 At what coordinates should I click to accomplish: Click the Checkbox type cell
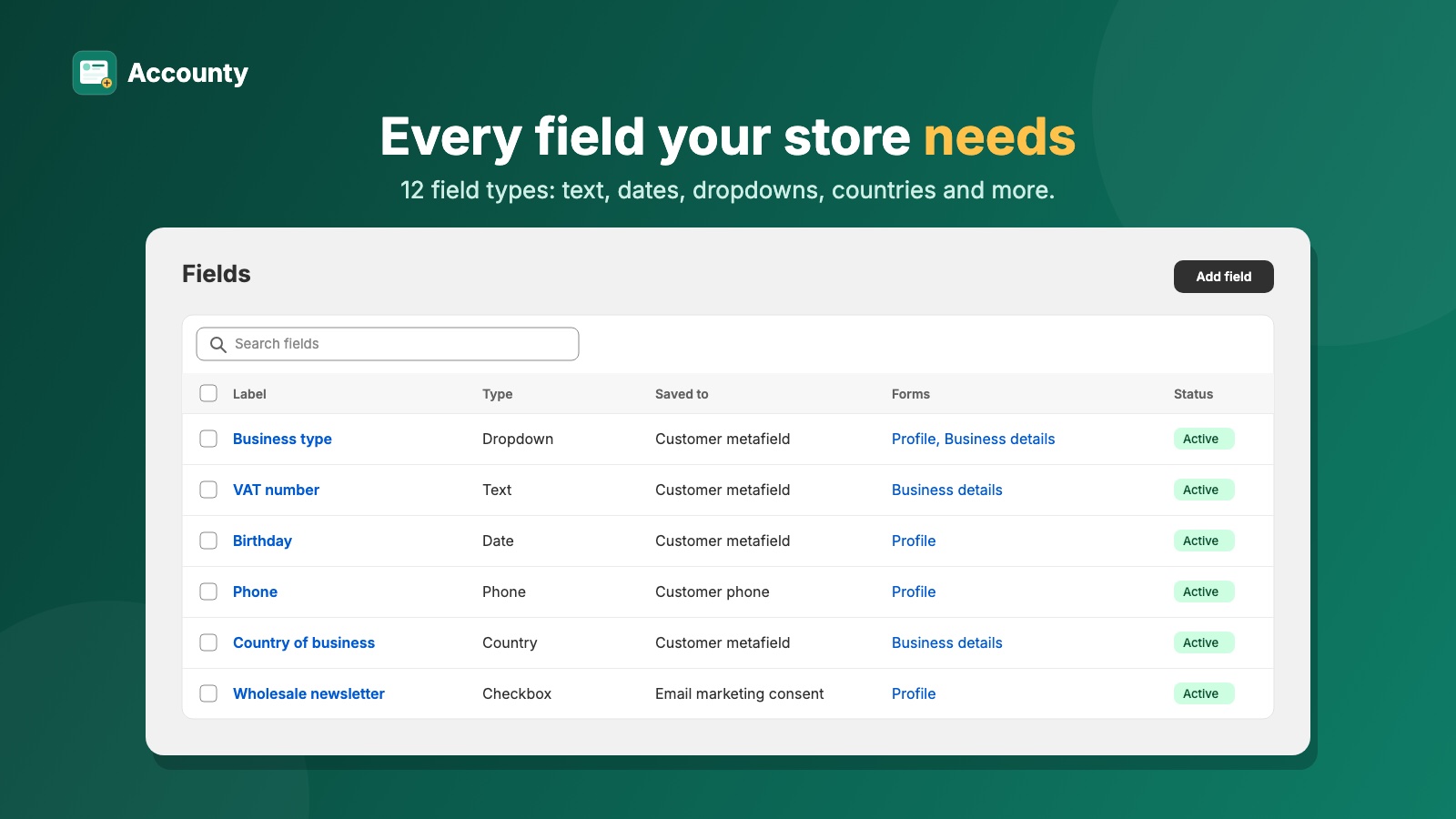click(517, 693)
